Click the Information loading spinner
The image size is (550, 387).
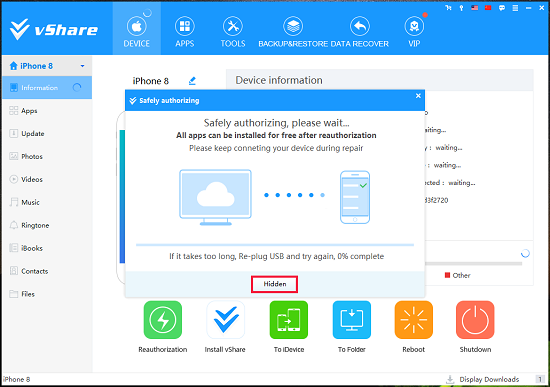[77, 87]
